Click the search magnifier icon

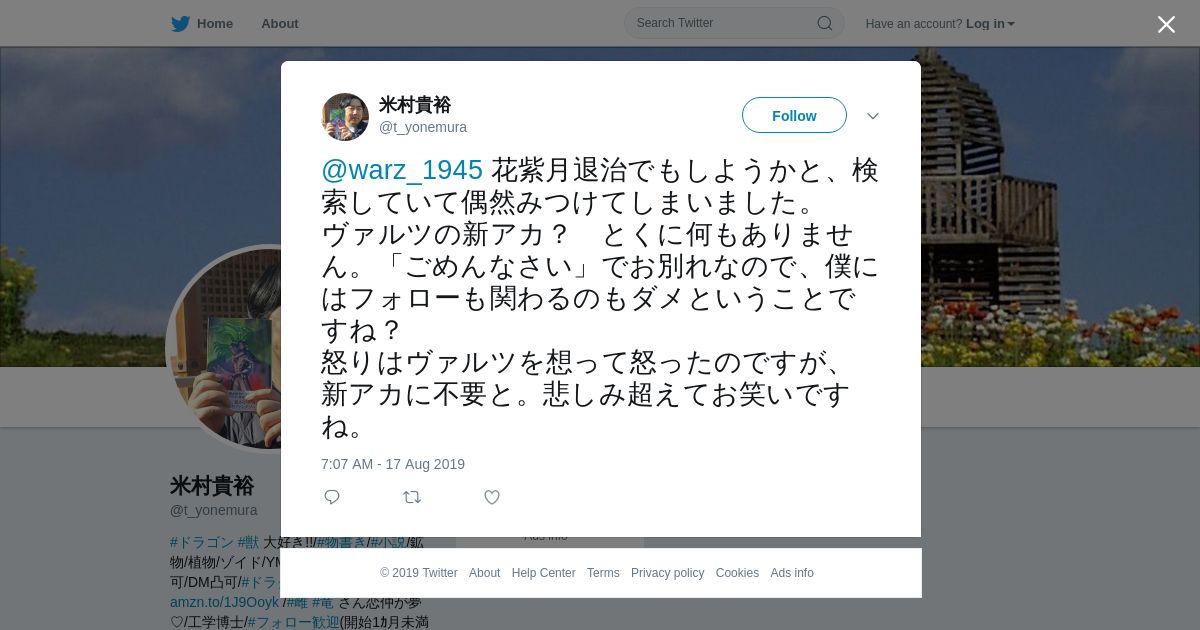[x=825, y=23]
